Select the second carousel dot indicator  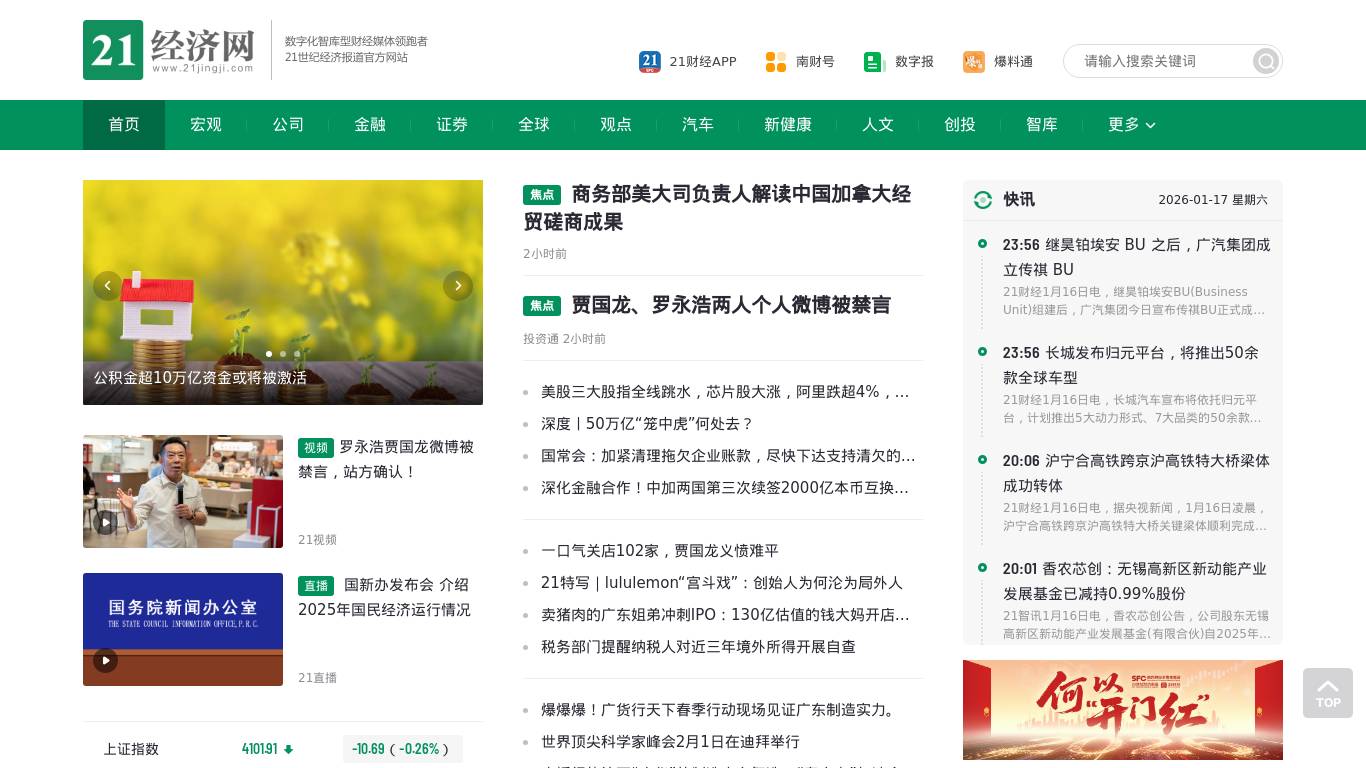click(283, 354)
